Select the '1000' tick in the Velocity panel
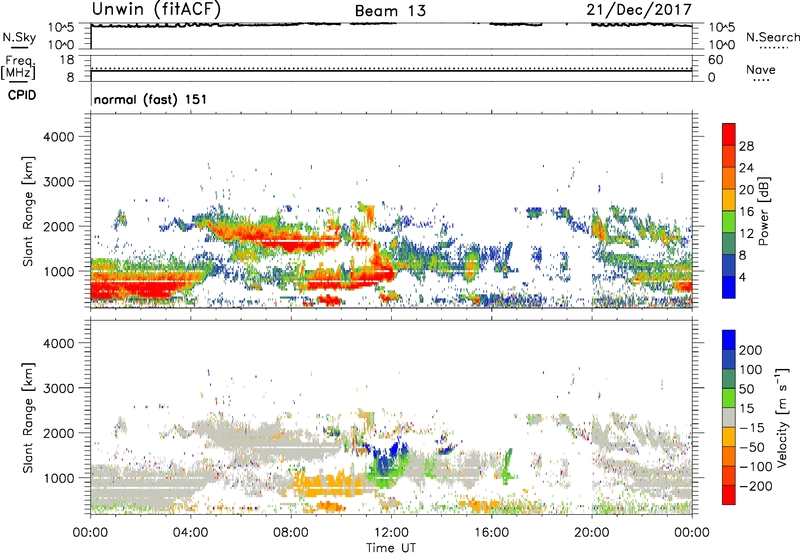 coord(59,479)
